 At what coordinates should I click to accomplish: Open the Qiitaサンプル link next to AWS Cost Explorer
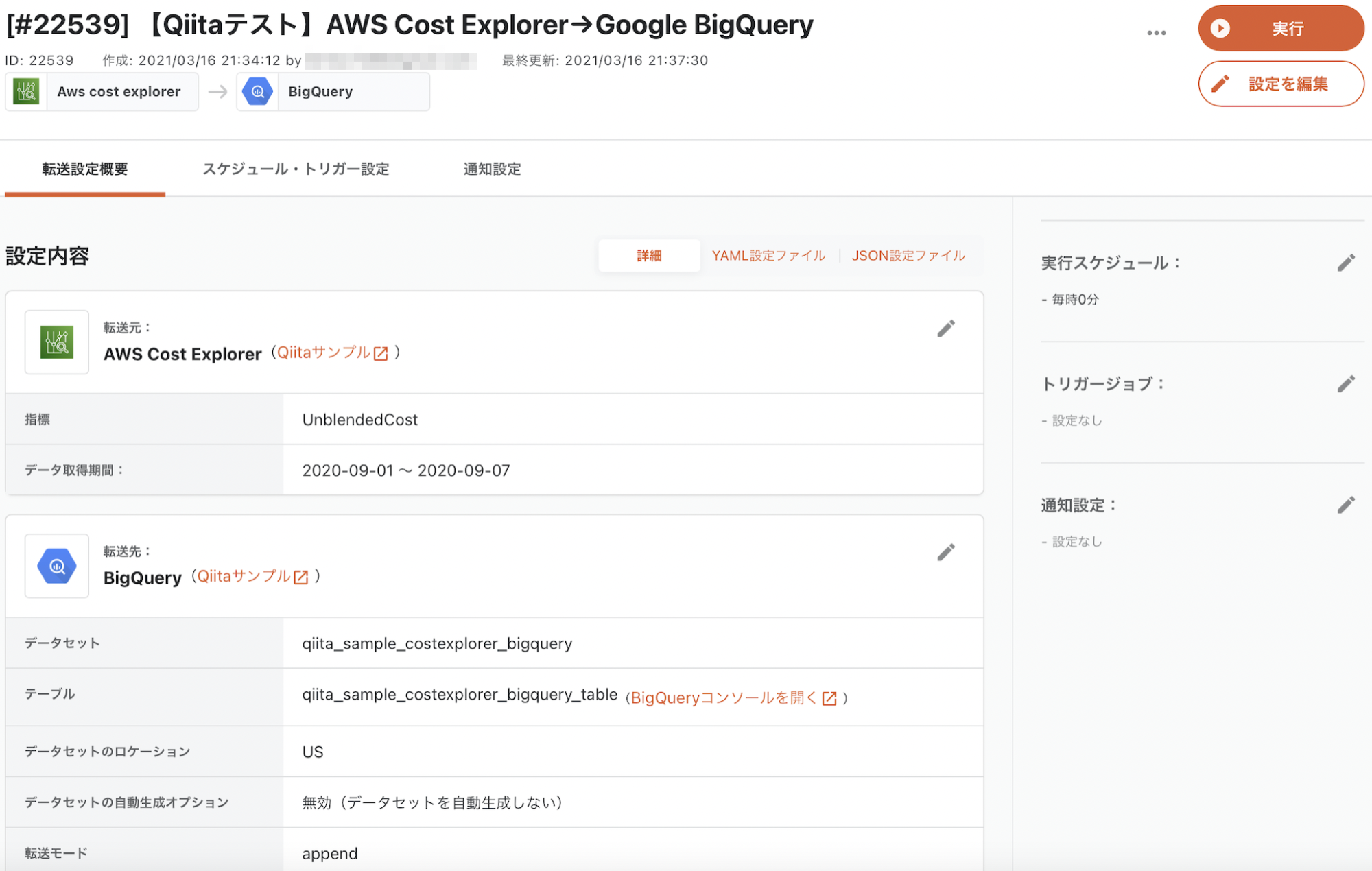332,353
